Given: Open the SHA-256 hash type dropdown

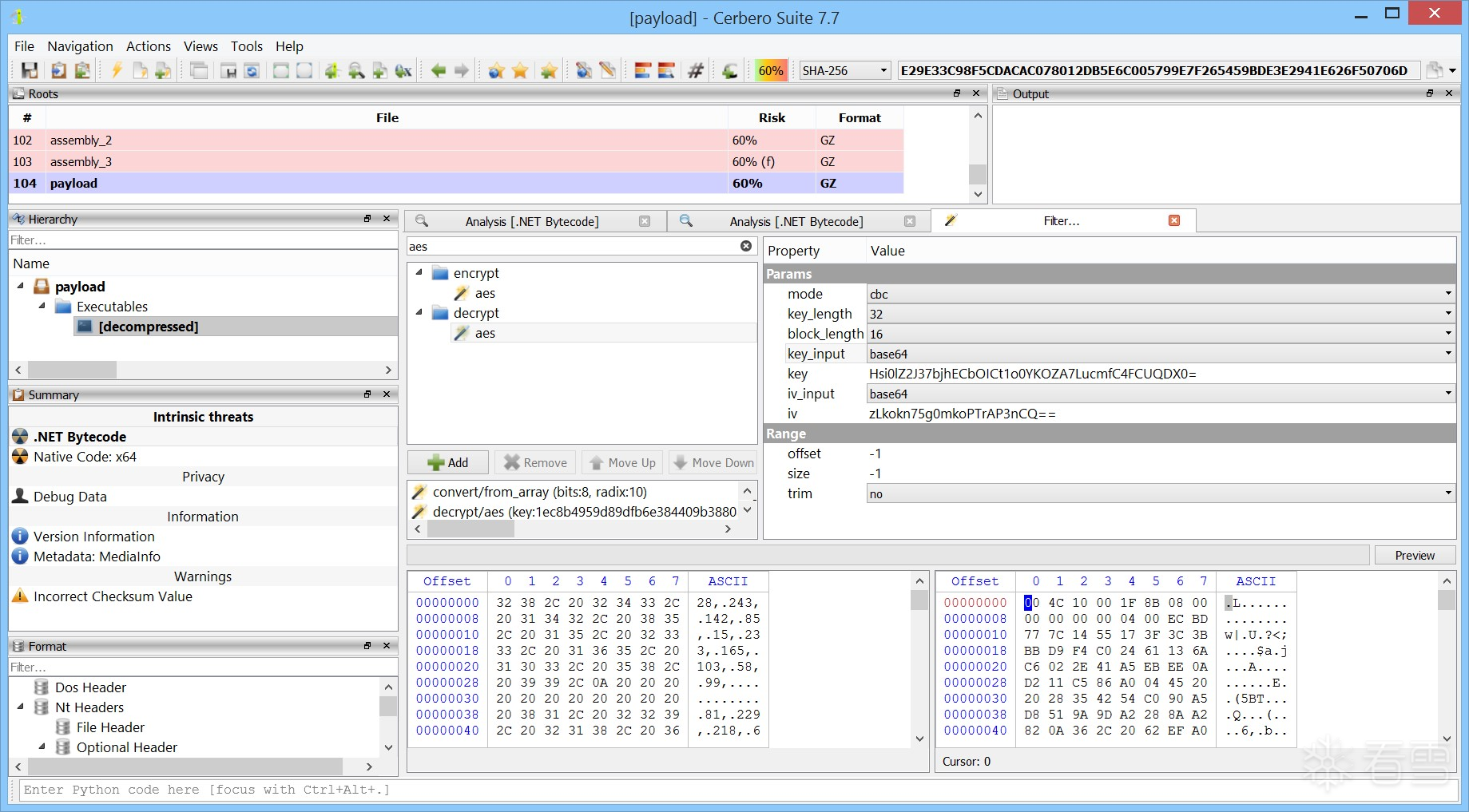Looking at the screenshot, I should click(x=845, y=71).
